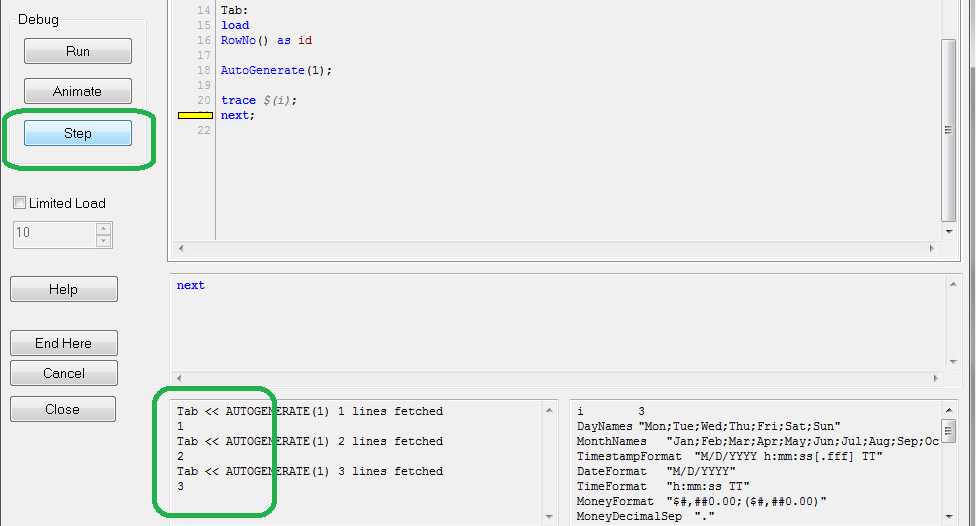
Task: Click the 'AutoGenerate(1);' script line
Action: click(x=276, y=70)
